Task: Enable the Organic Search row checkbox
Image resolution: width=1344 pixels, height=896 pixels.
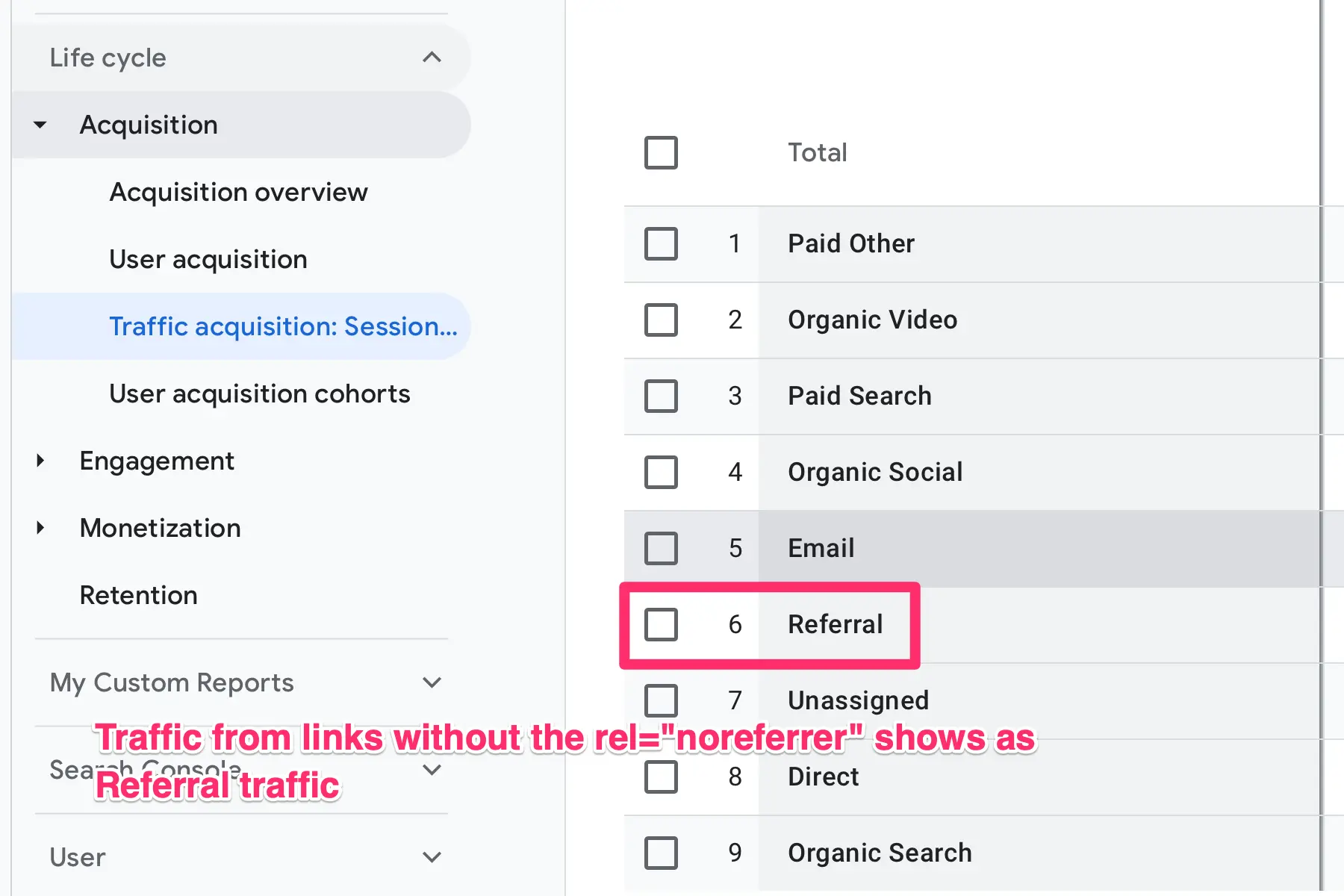Action: click(x=661, y=853)
